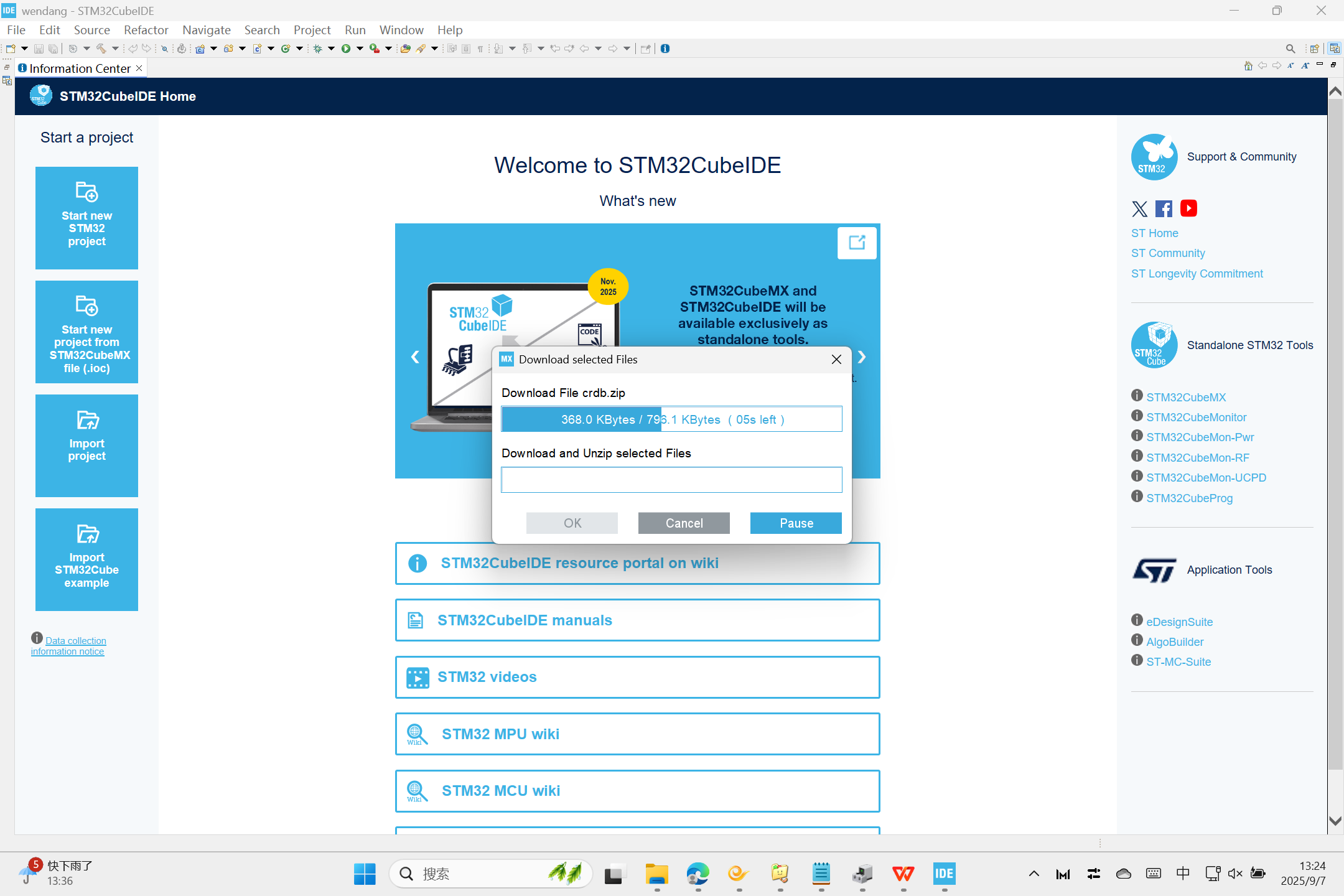Click the Home icon in view toolbar
Viewport: 1344px width, 896px height.
click(1248, 66)
